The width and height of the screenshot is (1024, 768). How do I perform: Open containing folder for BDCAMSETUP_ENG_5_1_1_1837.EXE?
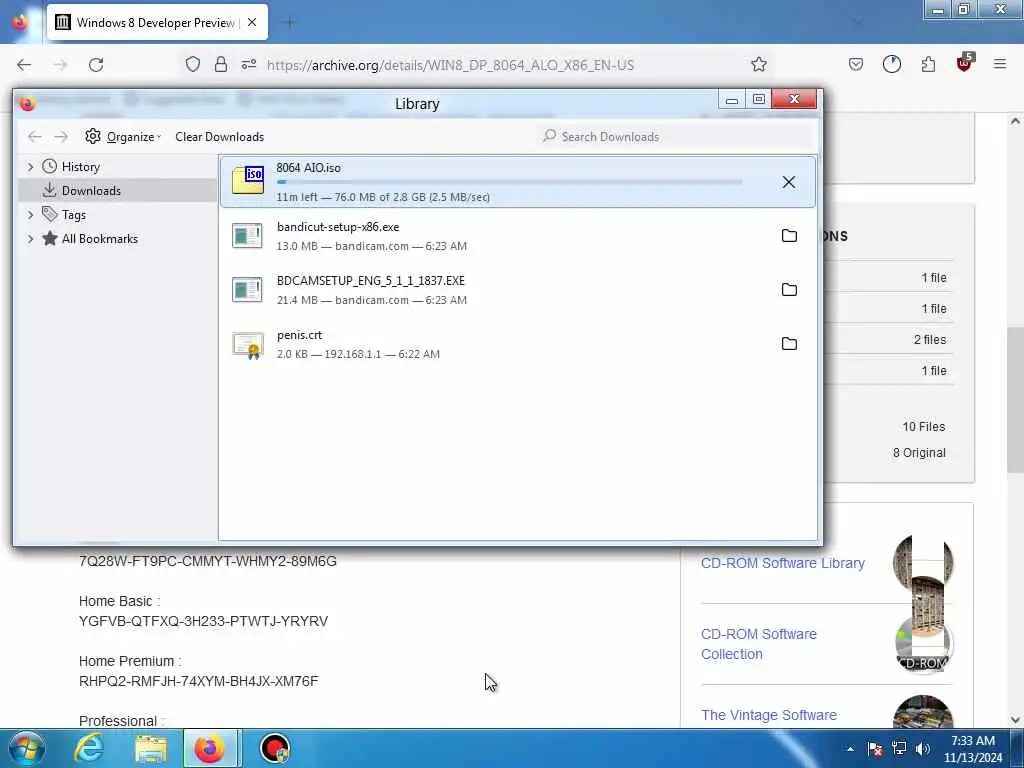pyautogui.click(x=789, y=290)
